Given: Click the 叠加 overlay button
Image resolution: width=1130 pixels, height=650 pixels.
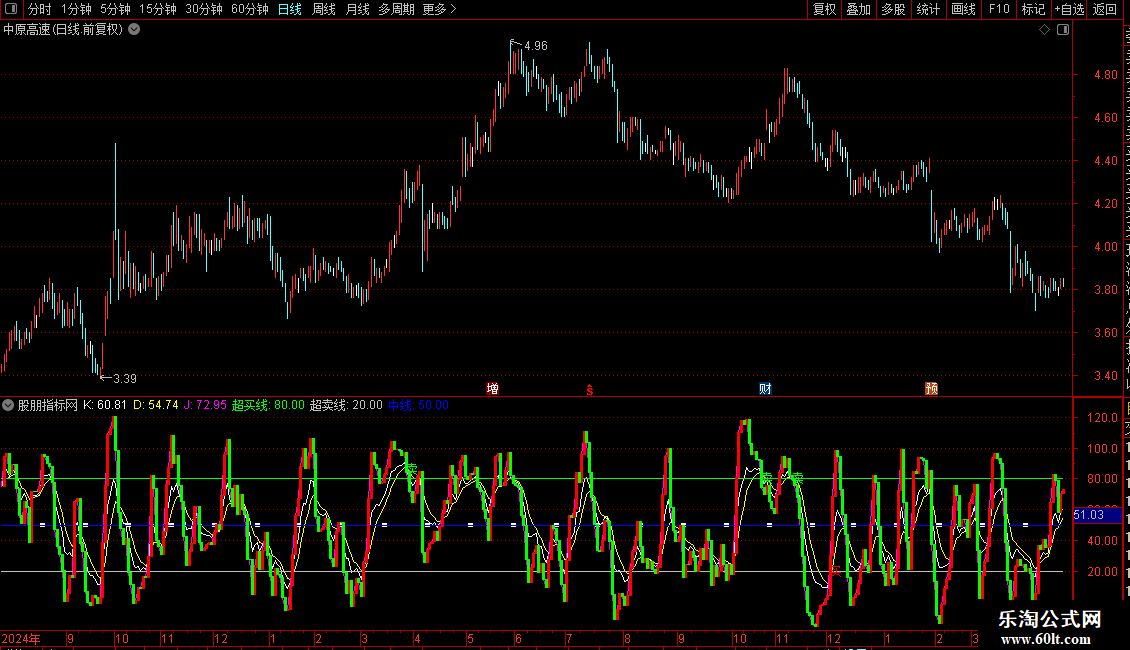Looking at the screenshot, I should 858,9.
